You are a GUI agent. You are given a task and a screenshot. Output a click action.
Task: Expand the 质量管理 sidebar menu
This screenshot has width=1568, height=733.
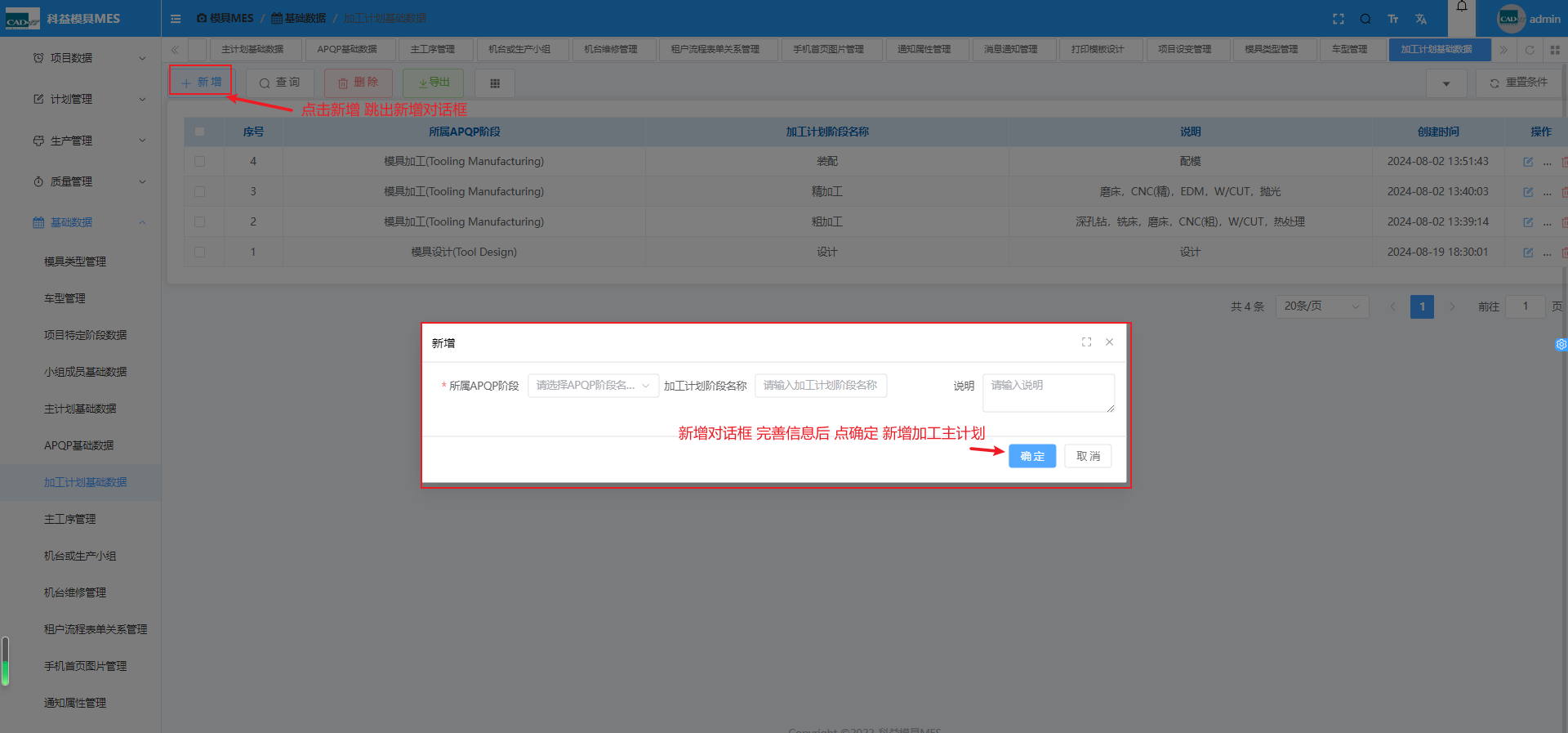point(80,181)
